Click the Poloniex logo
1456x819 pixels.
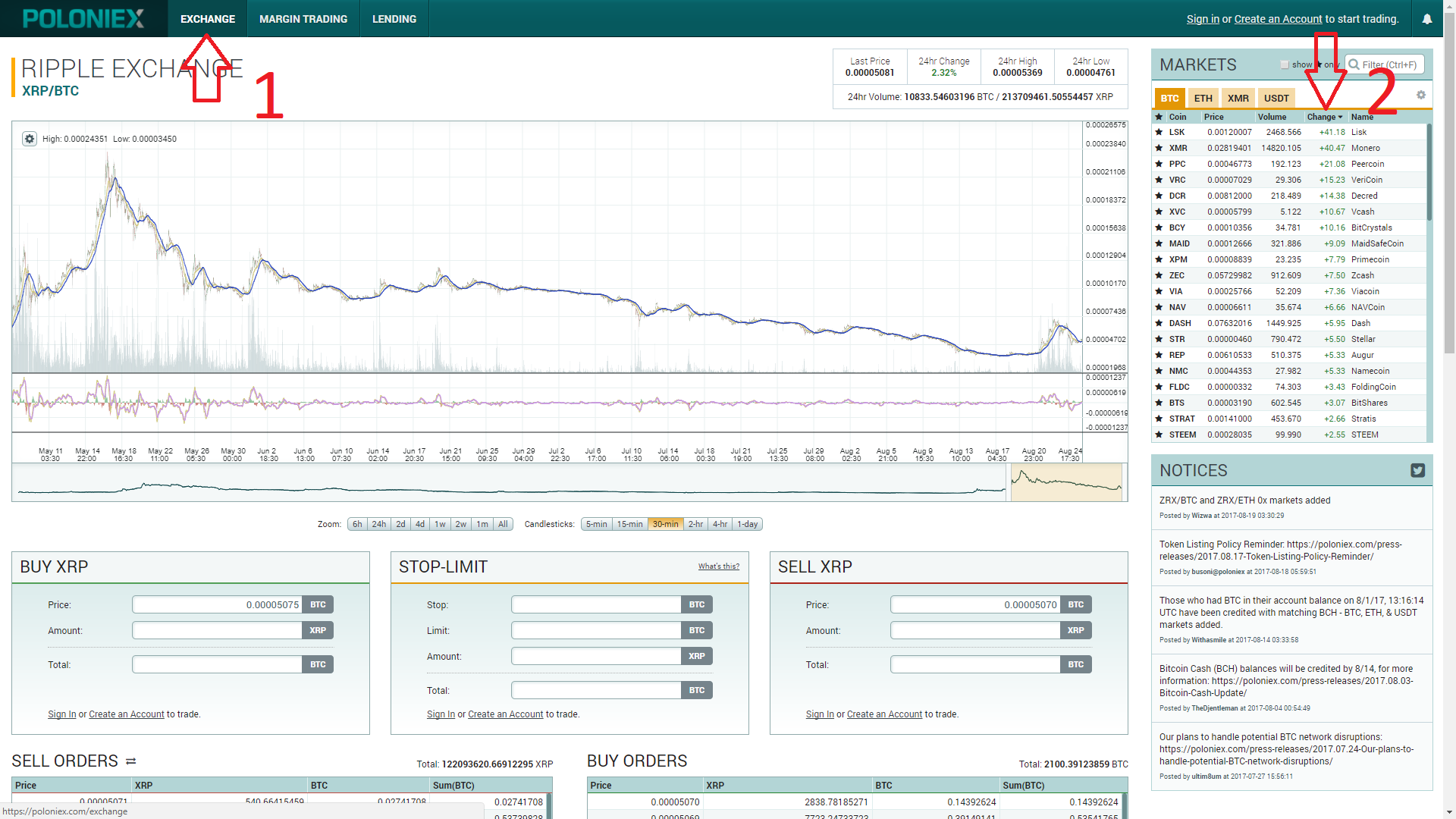[83, 19]
